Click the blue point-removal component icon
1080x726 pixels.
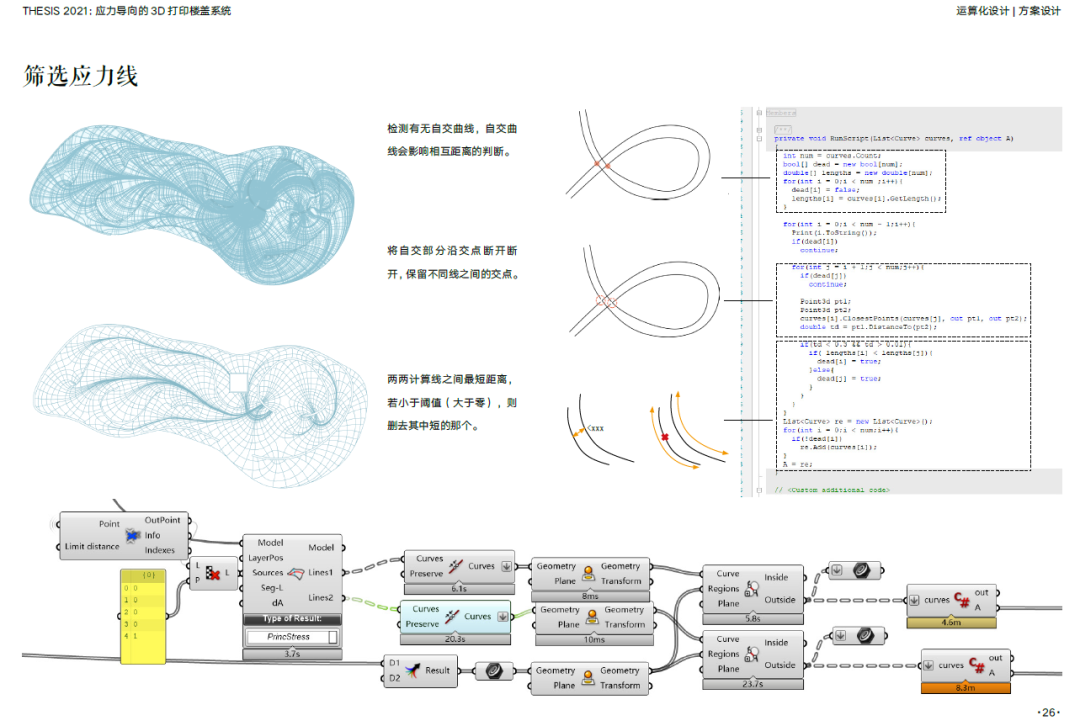click(132, 536)
